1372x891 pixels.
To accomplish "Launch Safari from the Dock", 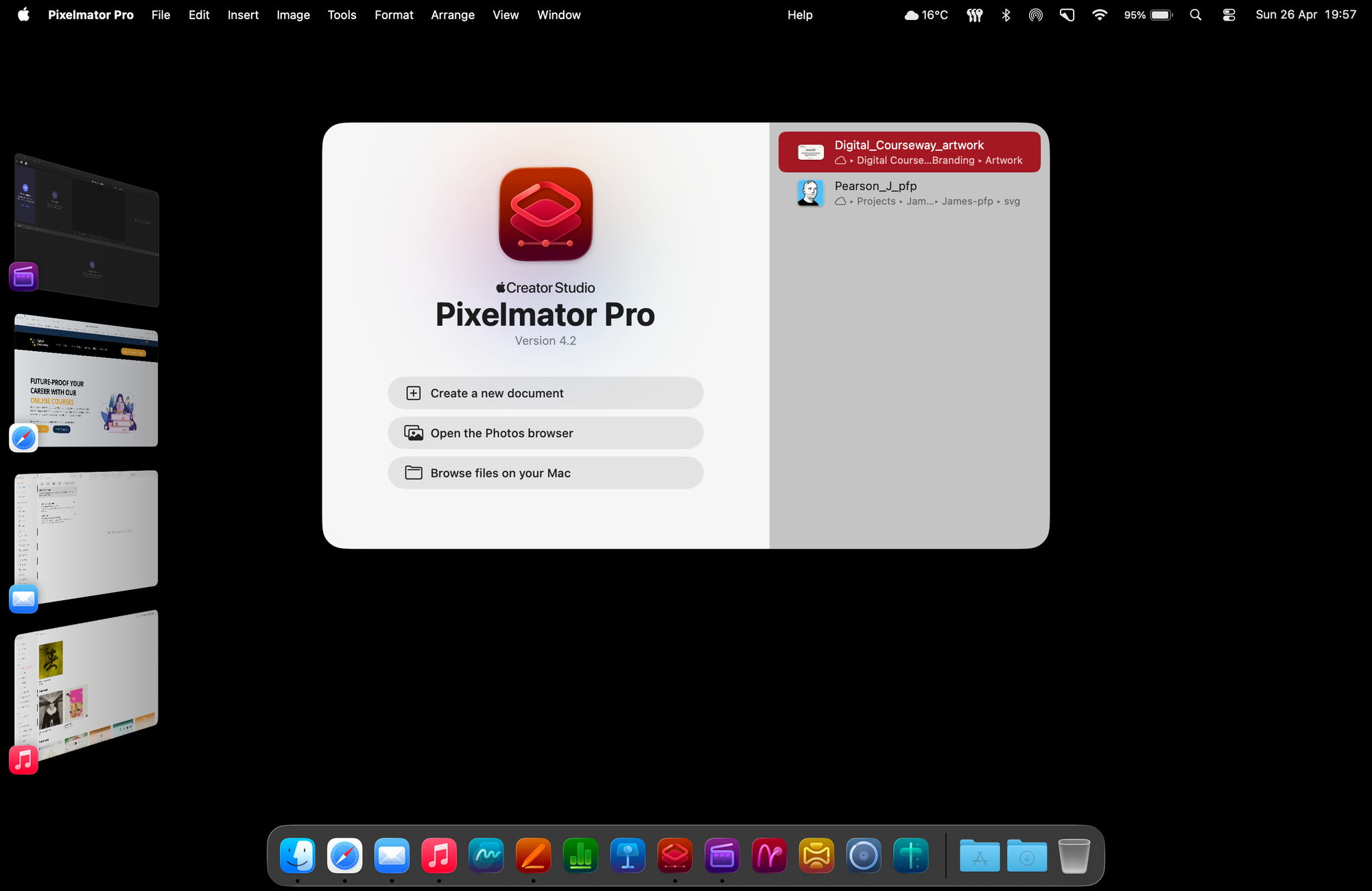I will 344,855.
